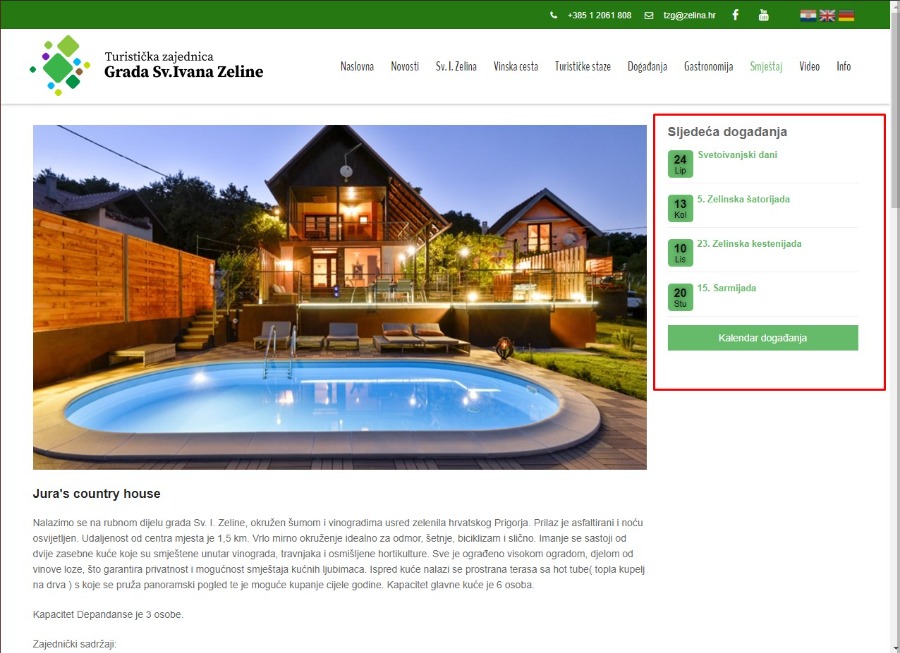Open 5. Zelinska šatorijada event
This screenshot has height=653, width=900.
pyautogui.click(x=743, y=199)
